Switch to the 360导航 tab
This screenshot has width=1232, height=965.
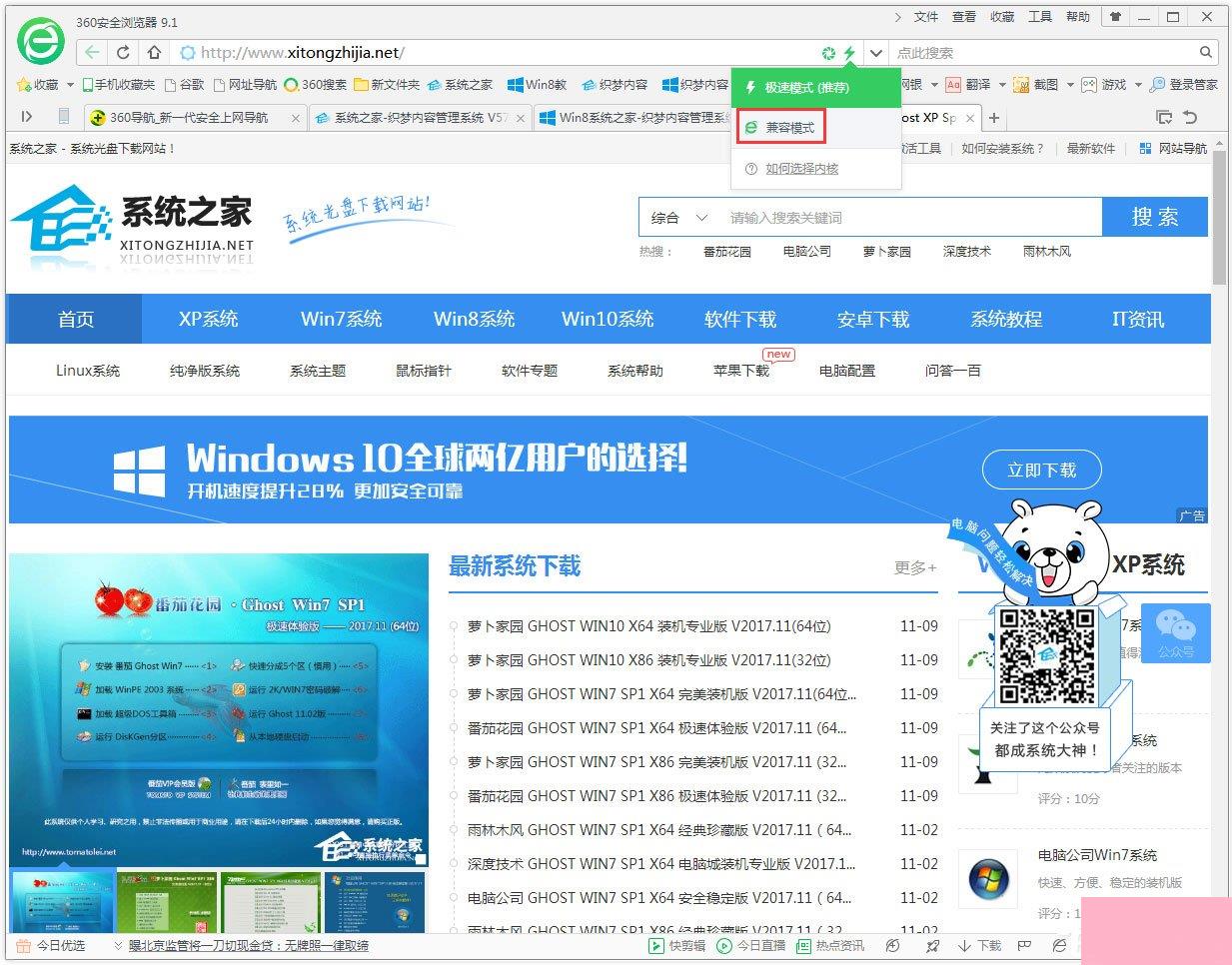click(196, 117)
